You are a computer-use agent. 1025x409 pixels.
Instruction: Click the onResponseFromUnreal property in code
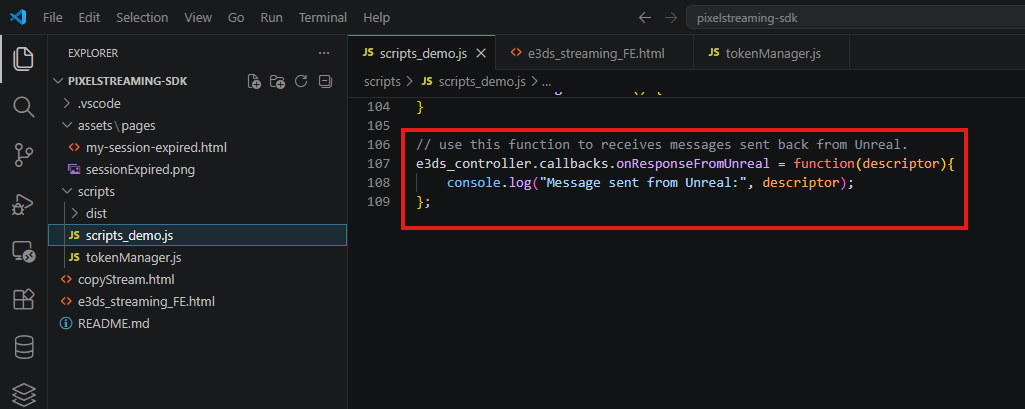(692, 164)
